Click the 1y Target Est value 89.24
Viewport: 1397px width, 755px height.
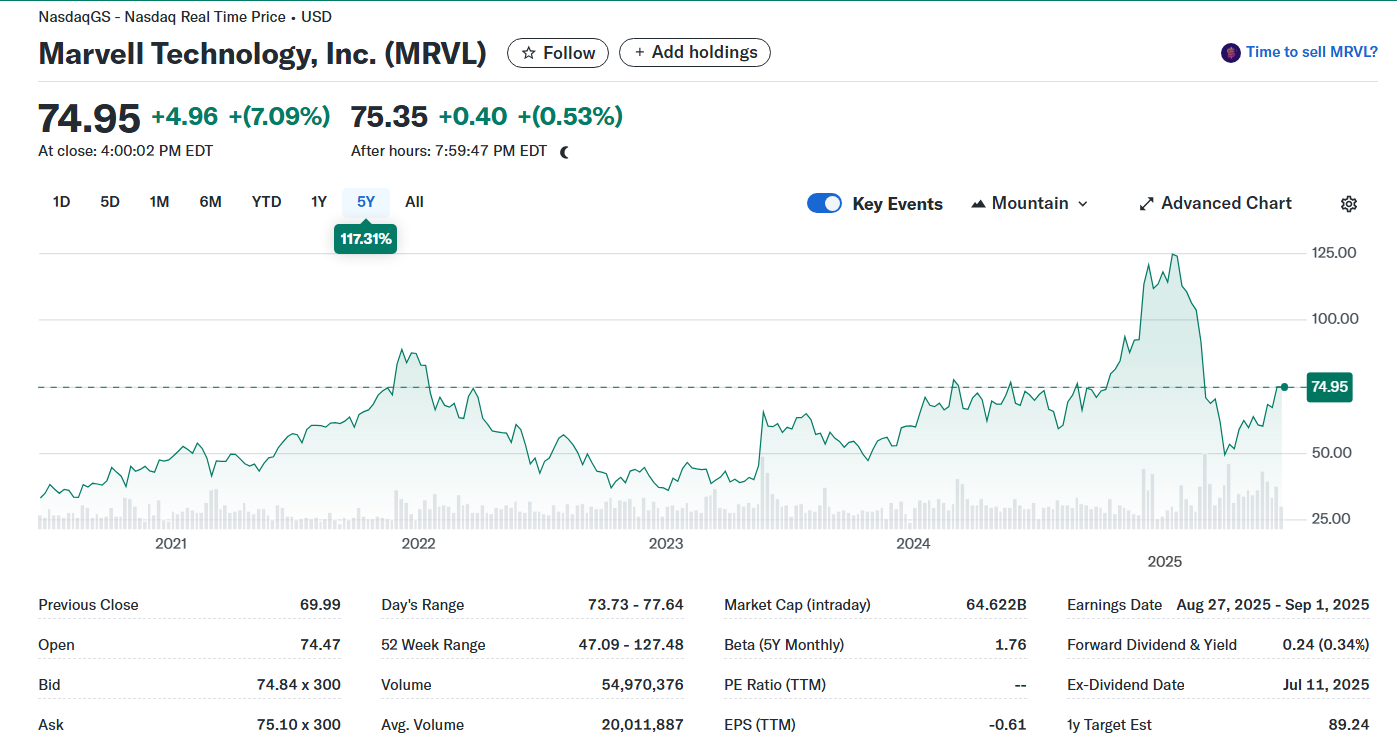coord(1349,725)
